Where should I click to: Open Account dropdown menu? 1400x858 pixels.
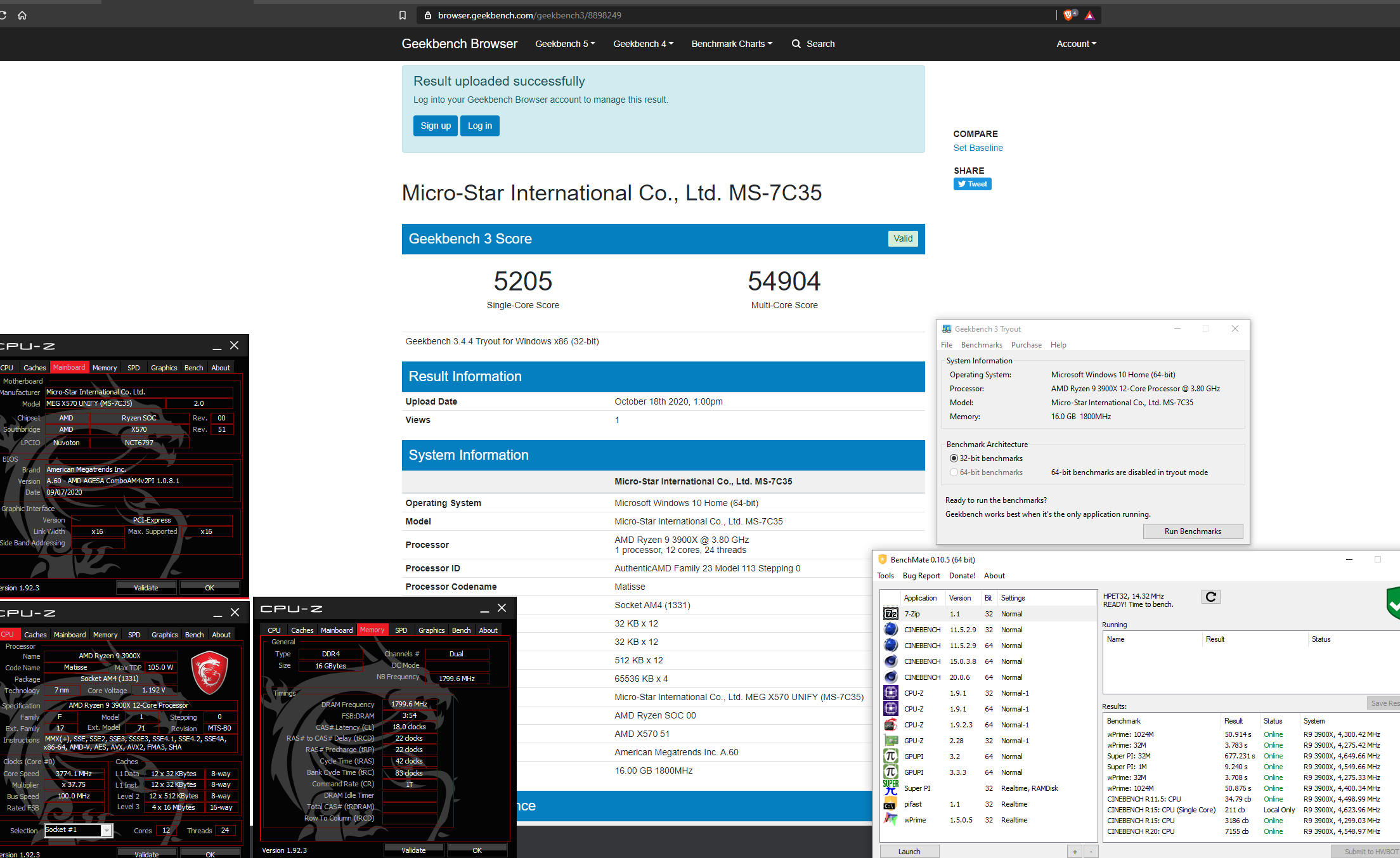tap(1076, 44)
